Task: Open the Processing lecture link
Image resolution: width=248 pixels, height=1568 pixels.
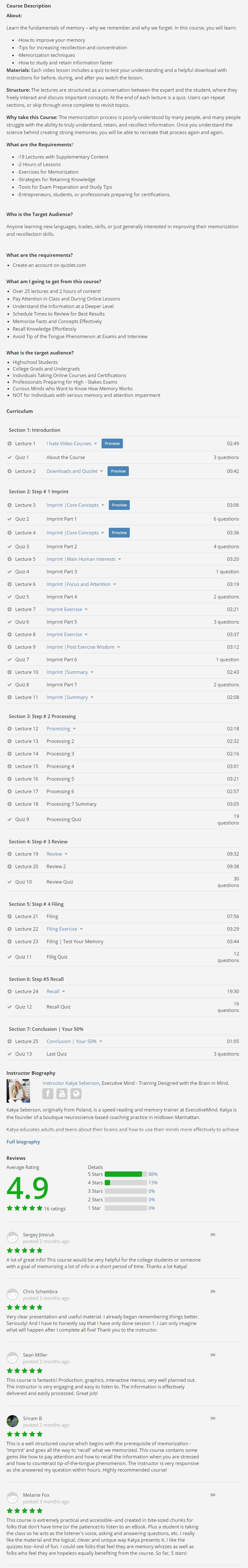Action: (58, 729)
